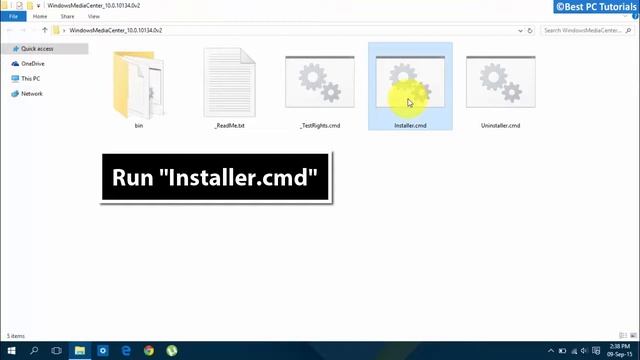Select the Uninstaller.cmd file icon
This screenshot has width=640, height=360.
pyautogui.click(x=501, y=82)
